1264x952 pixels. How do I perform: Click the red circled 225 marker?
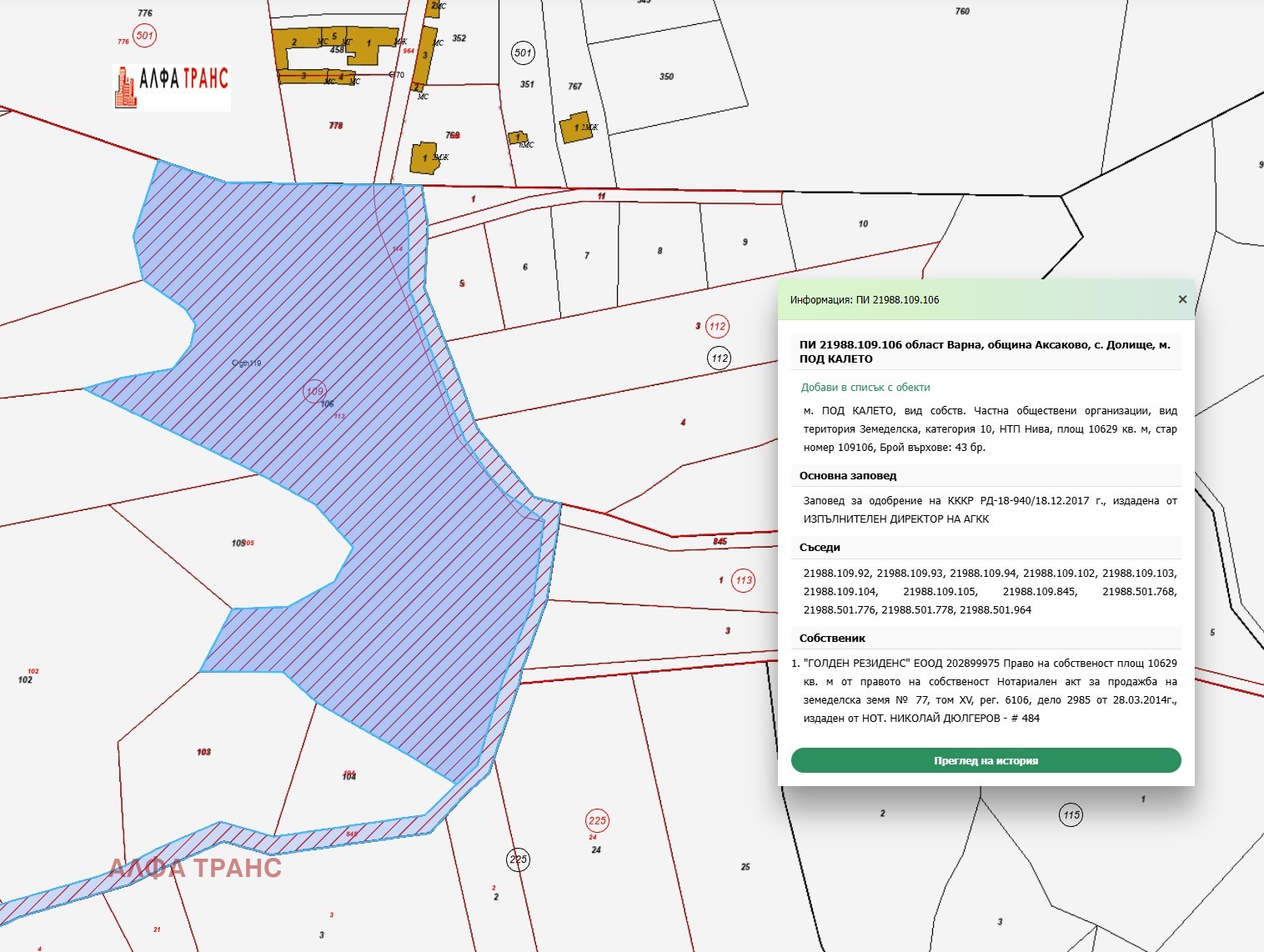click(597, 820)
